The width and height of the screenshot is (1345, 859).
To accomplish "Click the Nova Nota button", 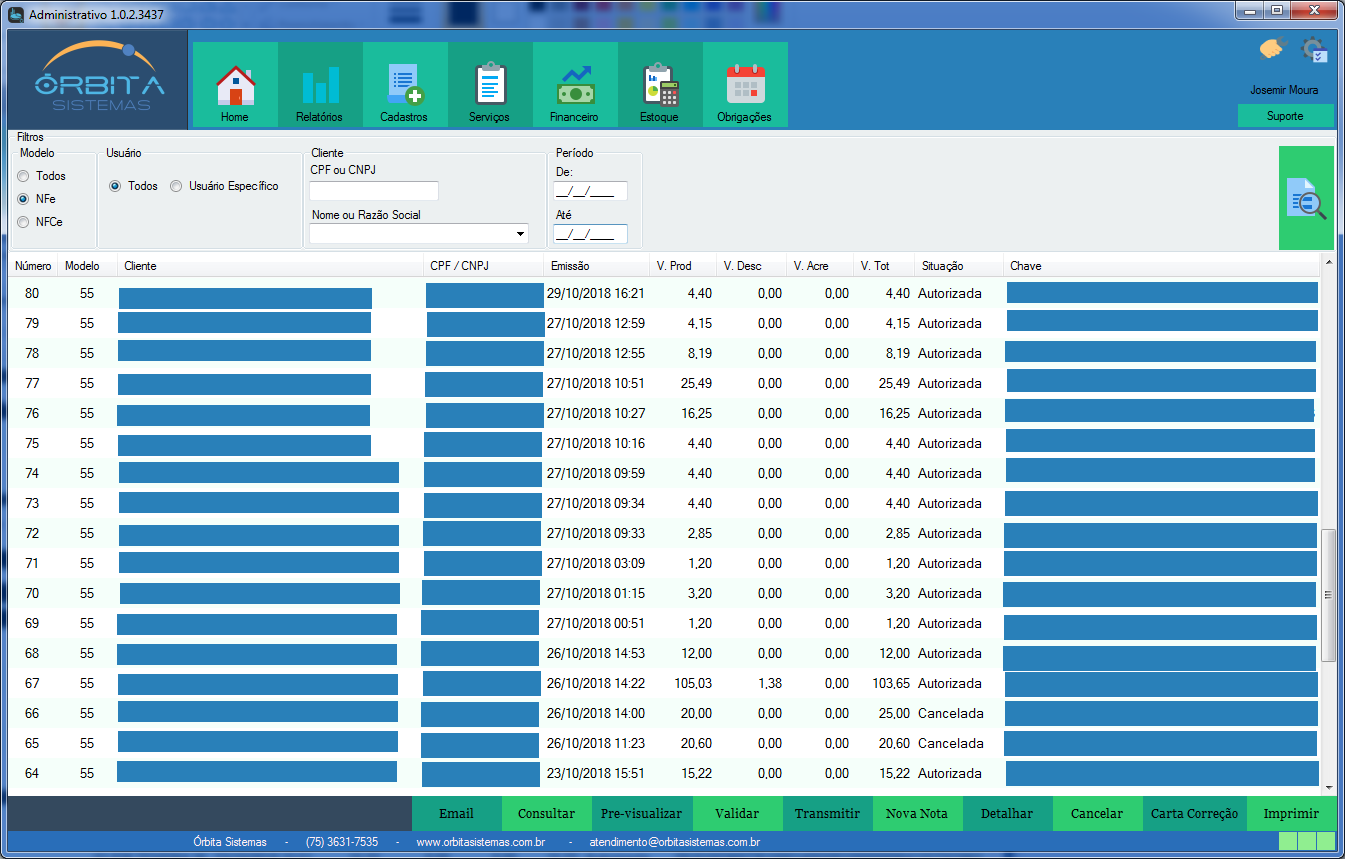I will [917, 814].
